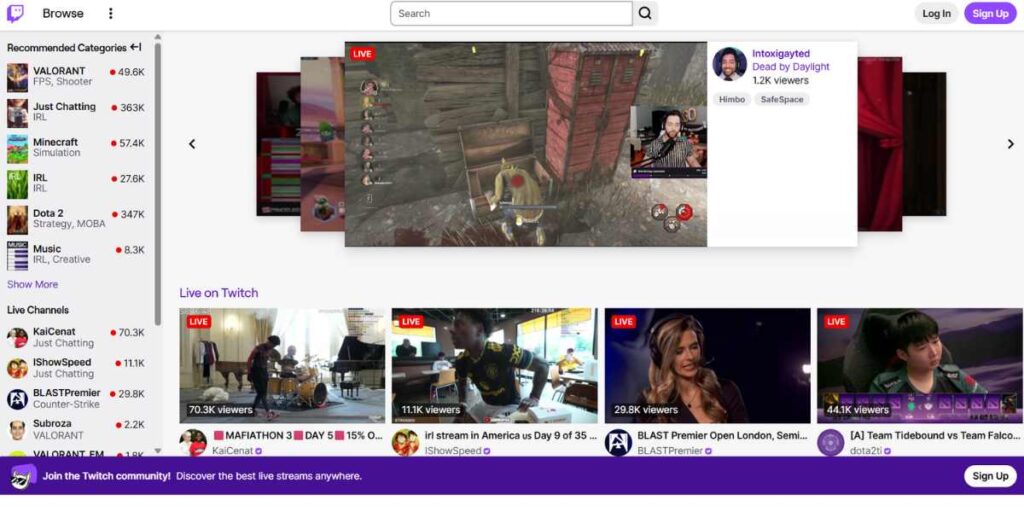Open the Dota 2 category box art
Viewport: 1024px width, 512px height.
click(18, 220)
